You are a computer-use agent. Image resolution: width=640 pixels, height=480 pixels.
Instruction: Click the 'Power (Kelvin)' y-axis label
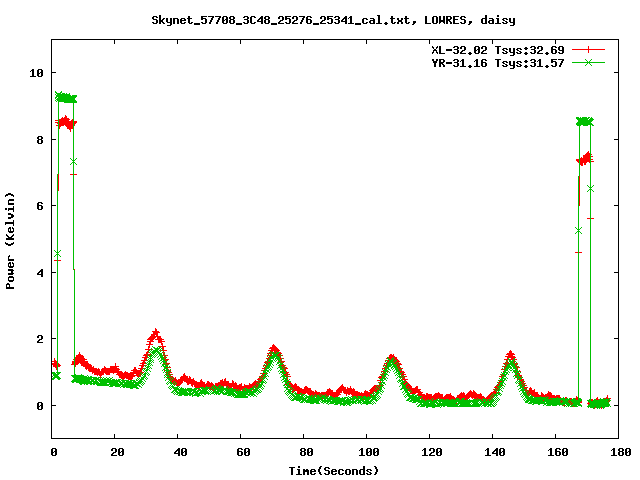[x=10, y=241]
